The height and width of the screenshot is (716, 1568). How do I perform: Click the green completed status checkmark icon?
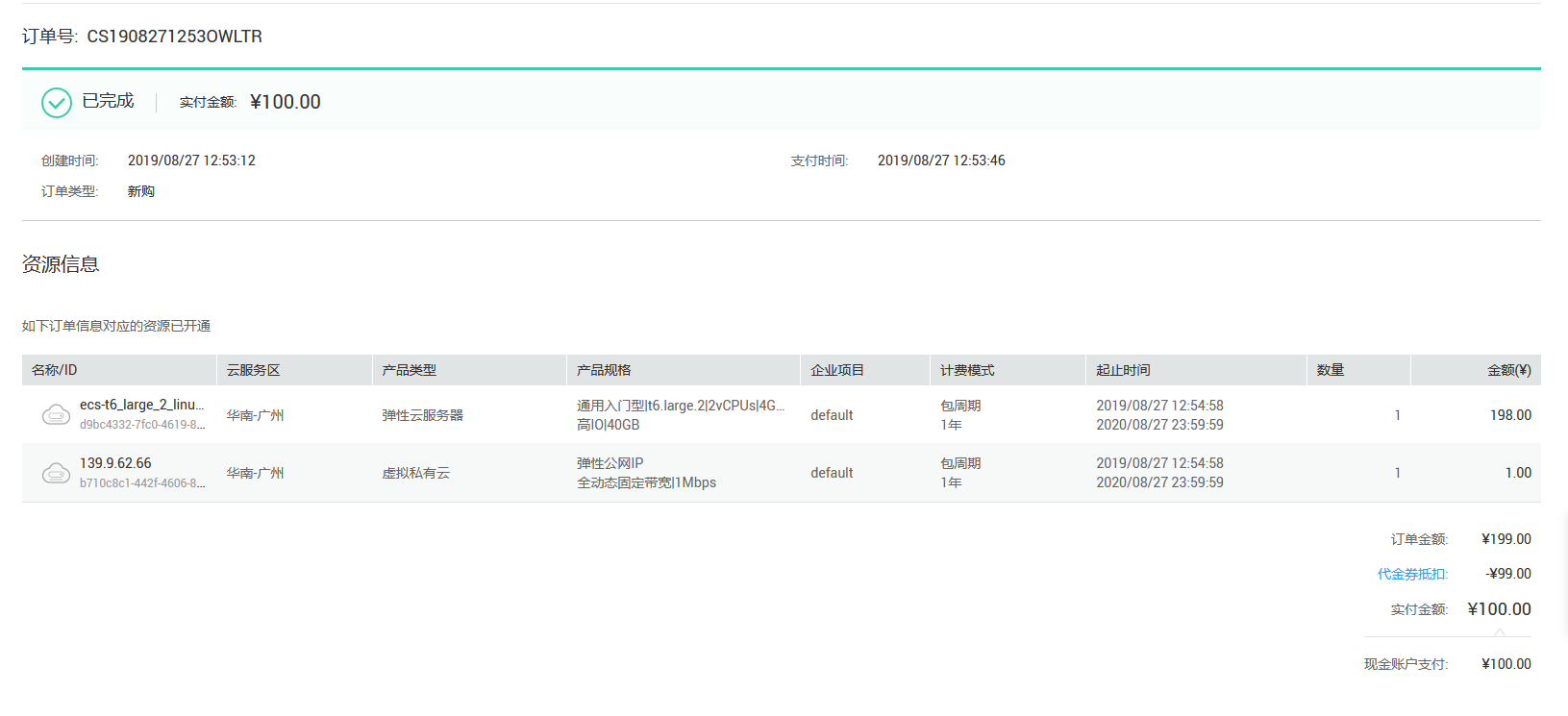click(57, 103)
